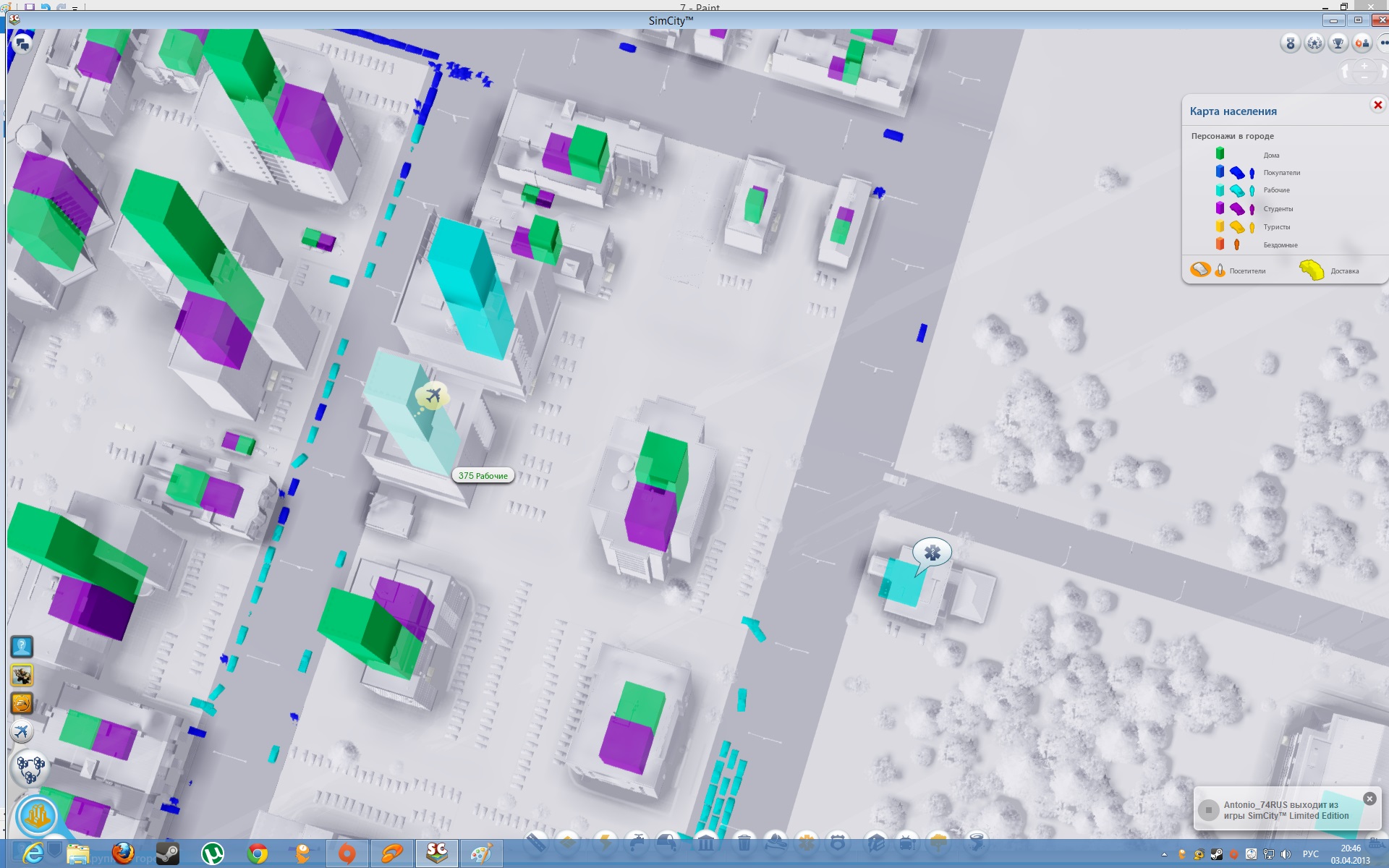Click the cyan Рабочие legend cube
This screenshot has width=1389, height=868.
[1220, 190]
